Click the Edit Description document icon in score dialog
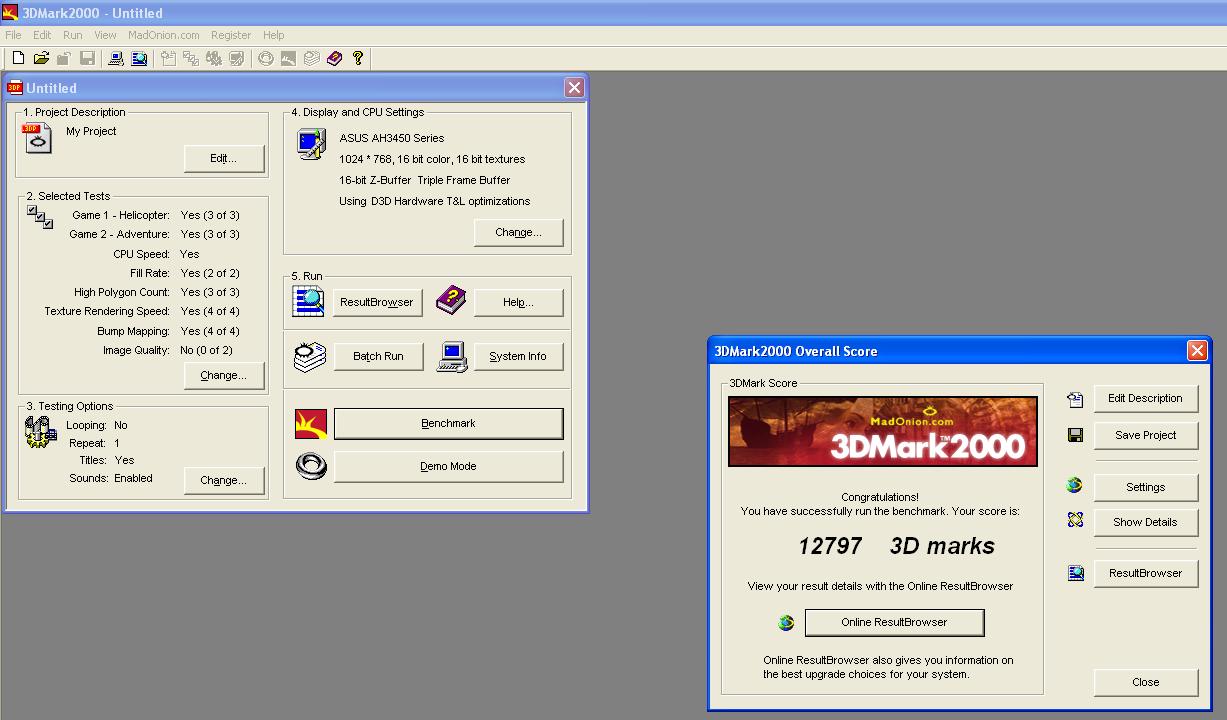 click(1075, 399)
